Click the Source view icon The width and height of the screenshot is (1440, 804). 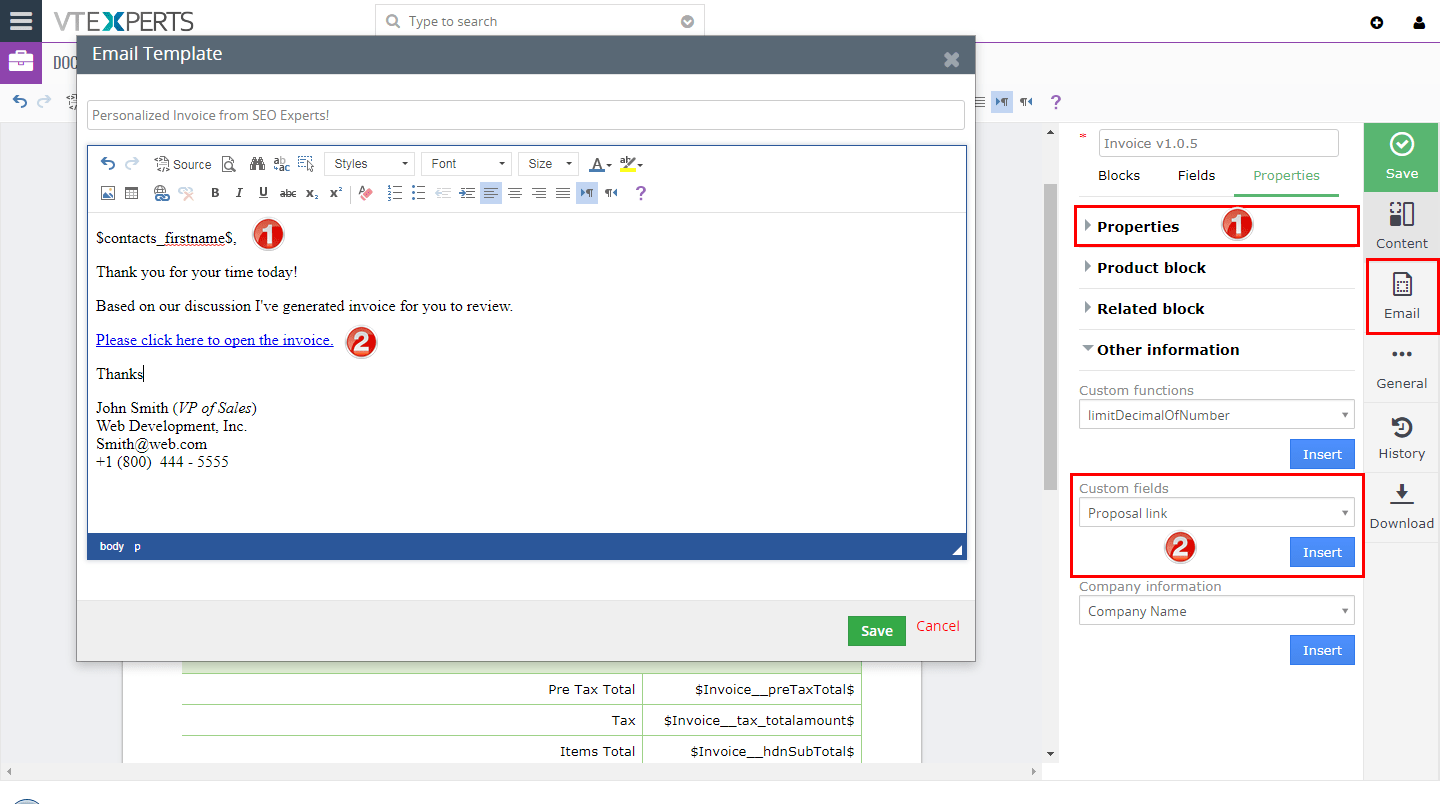183,163
